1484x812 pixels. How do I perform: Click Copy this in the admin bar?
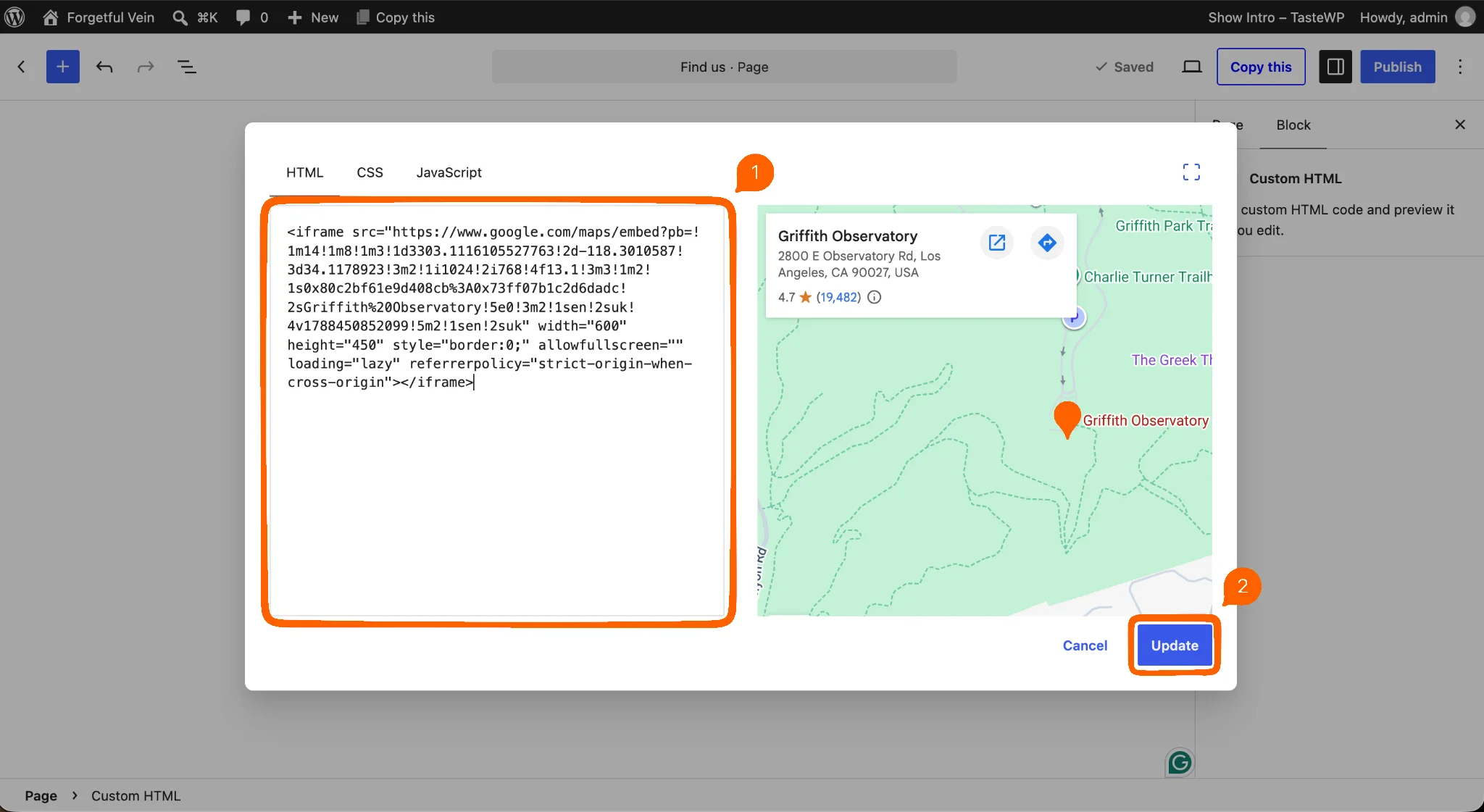point(396,17)
